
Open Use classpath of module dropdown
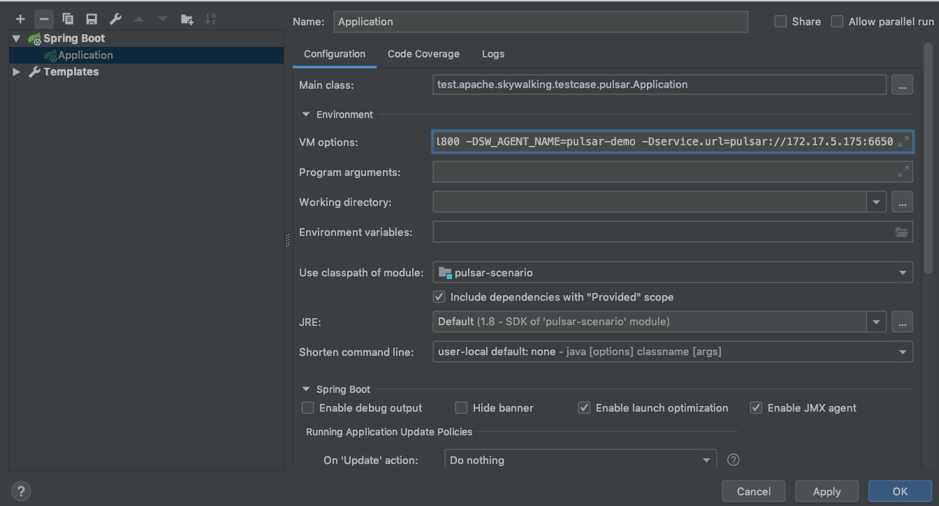point(902,272)
